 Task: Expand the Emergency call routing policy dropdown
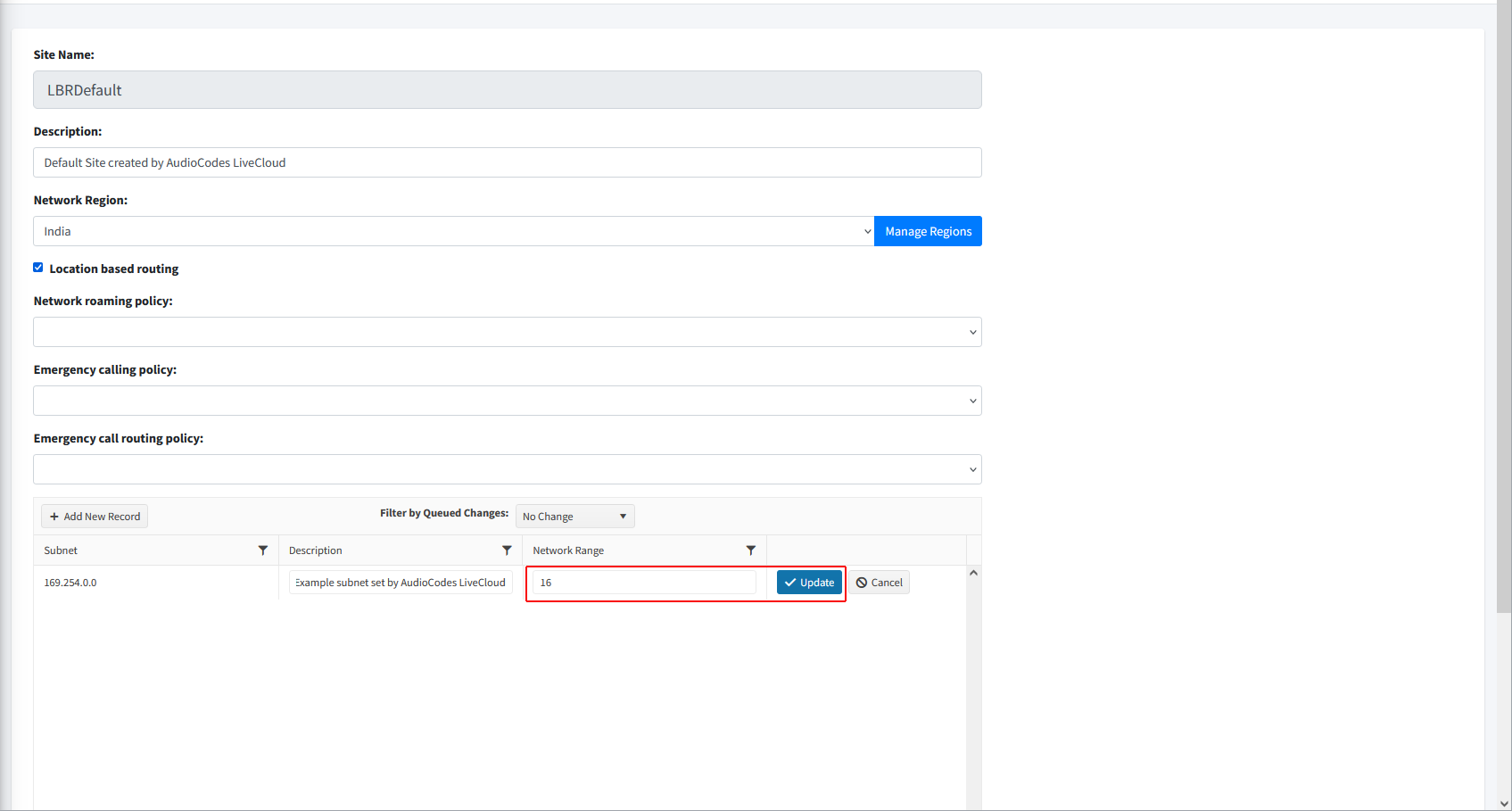(507, 469)
